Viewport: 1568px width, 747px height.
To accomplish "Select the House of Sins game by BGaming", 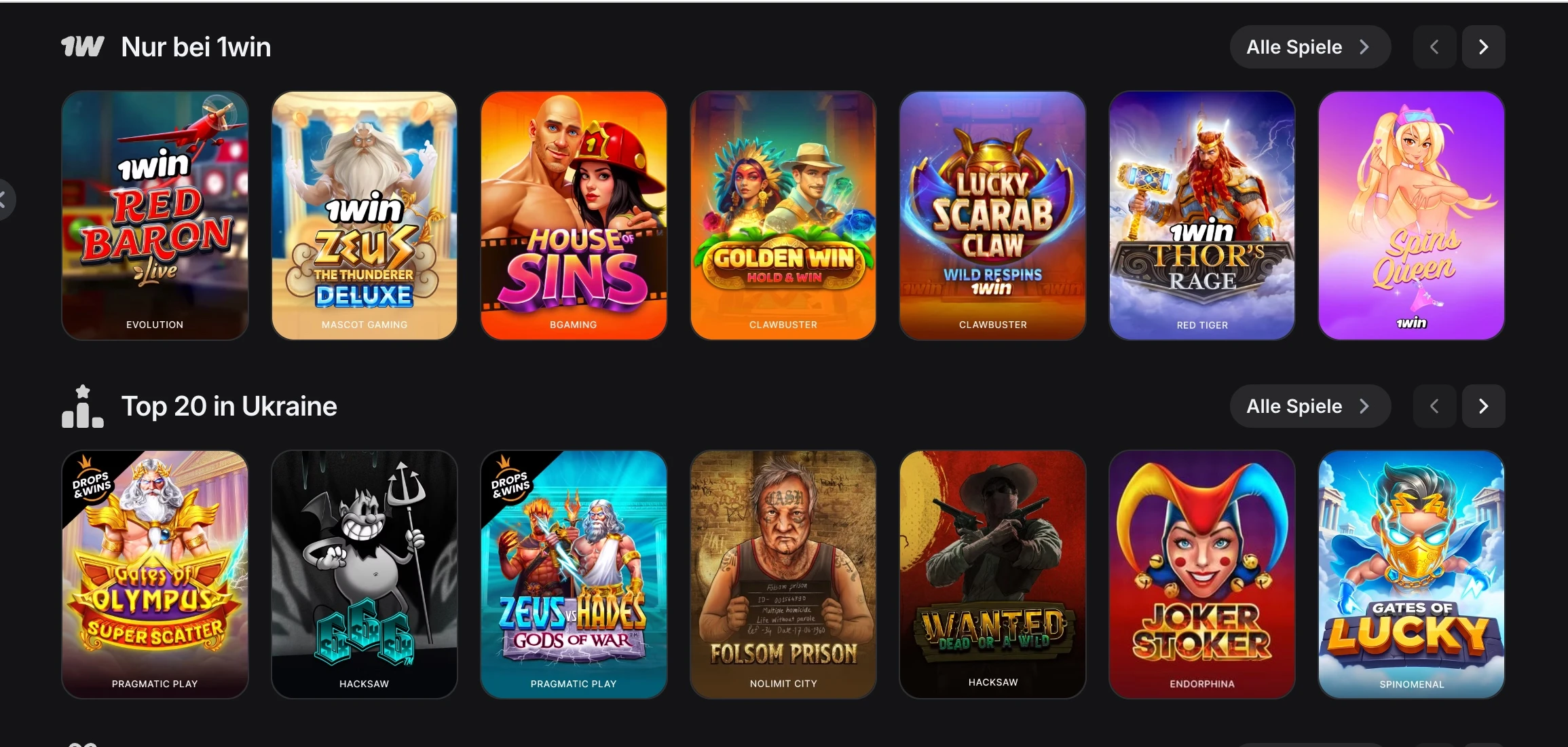I will (x=574, y=215).
